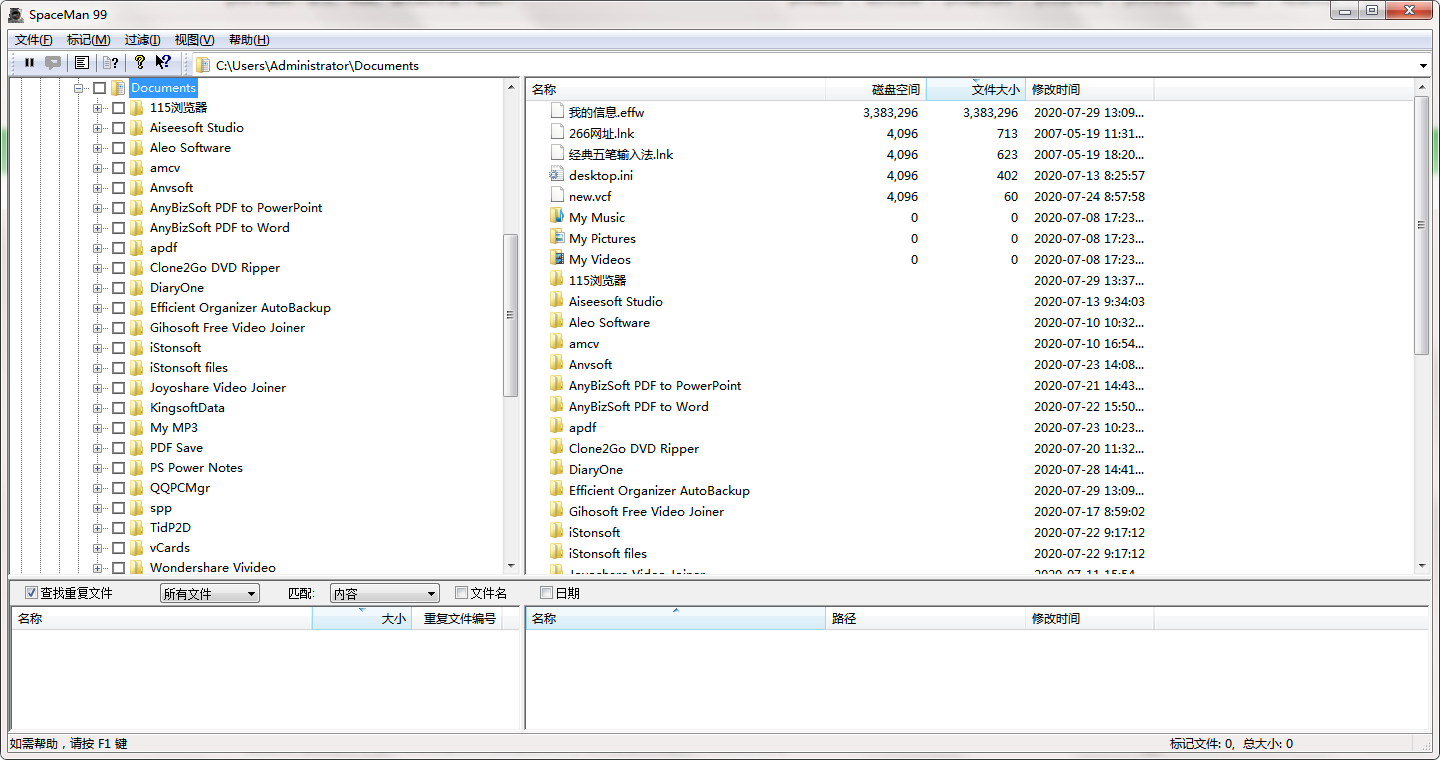1440x760 pixels.
Task: Click the new.vcf file icon
Action: click(557, 196)
